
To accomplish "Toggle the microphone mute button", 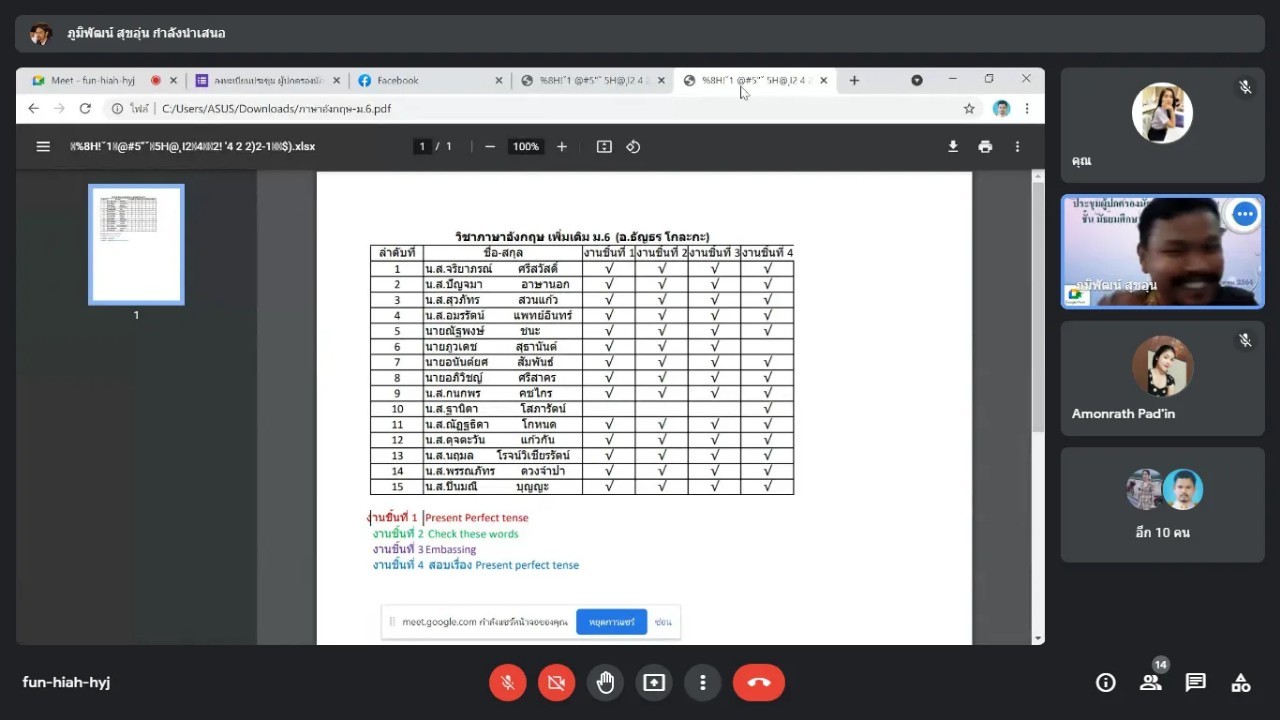I will 508,683.
